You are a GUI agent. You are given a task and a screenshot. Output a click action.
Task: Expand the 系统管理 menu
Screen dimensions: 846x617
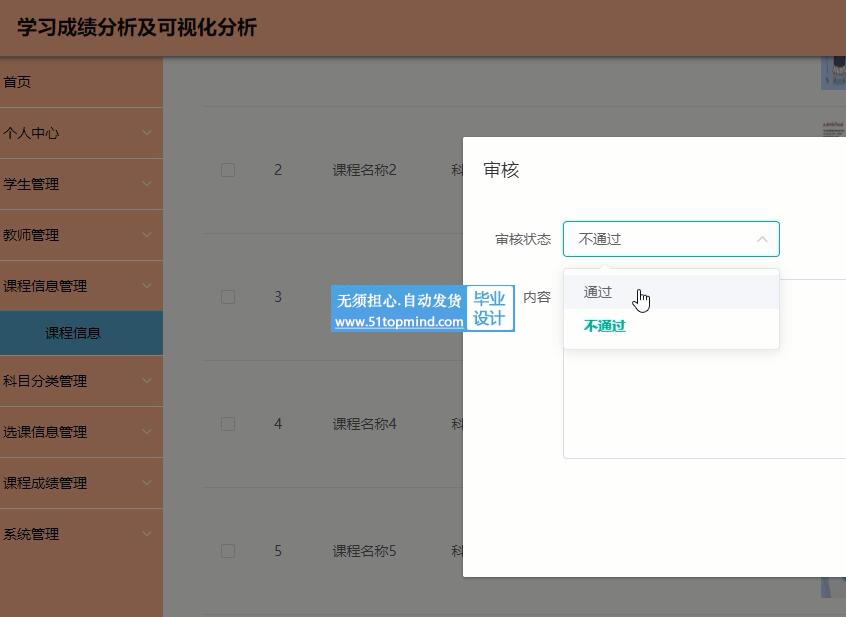click(x=81, y=534)
